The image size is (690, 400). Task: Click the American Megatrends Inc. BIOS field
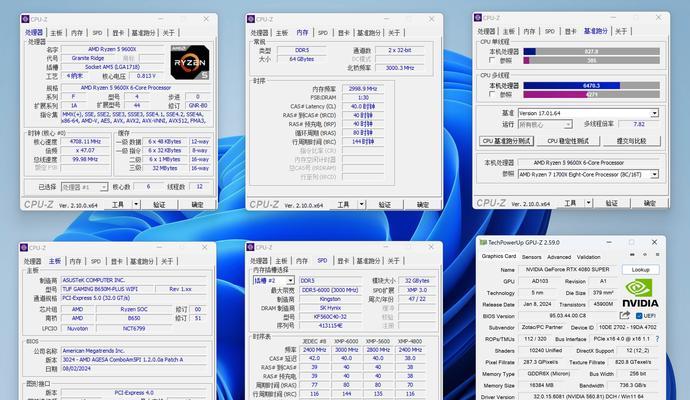pyautogui.click(x=134, y=351)
